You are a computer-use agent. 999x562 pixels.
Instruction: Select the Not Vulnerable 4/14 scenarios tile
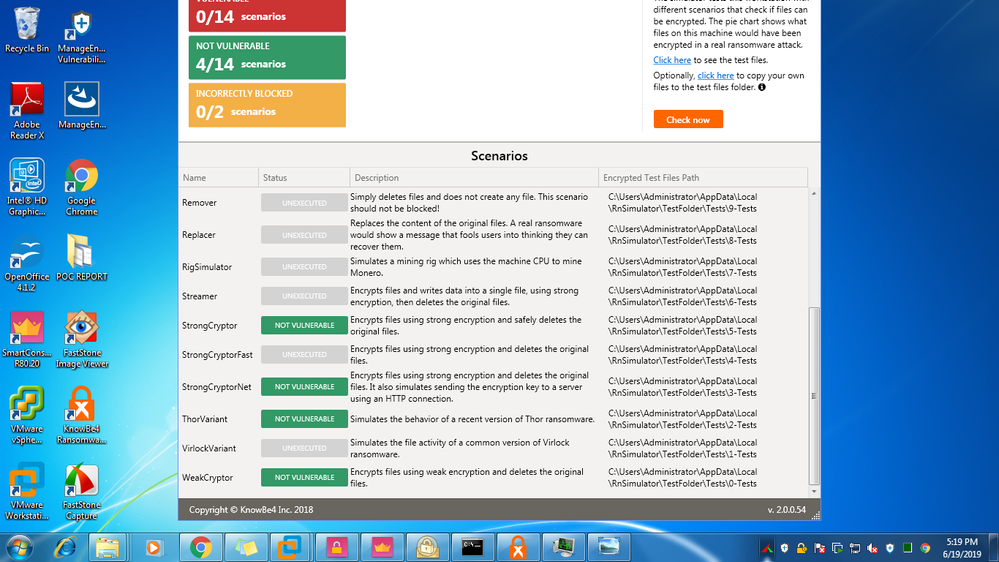[x=267, y=57]
